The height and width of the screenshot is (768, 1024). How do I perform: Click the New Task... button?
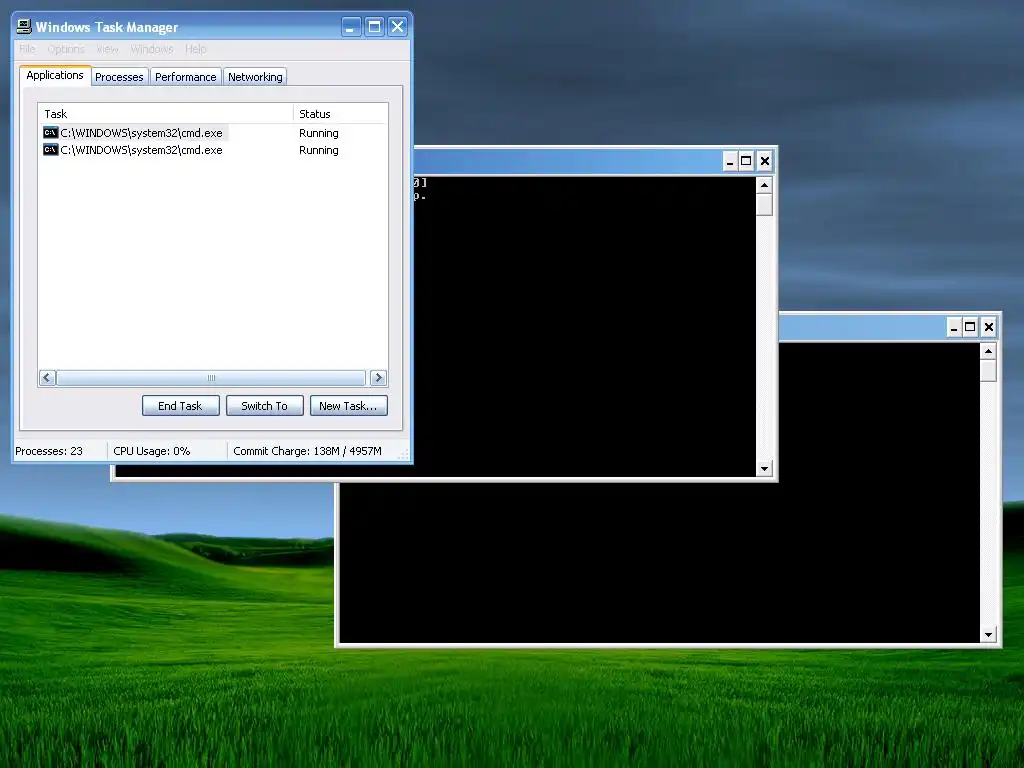click(x=348, y=406)
